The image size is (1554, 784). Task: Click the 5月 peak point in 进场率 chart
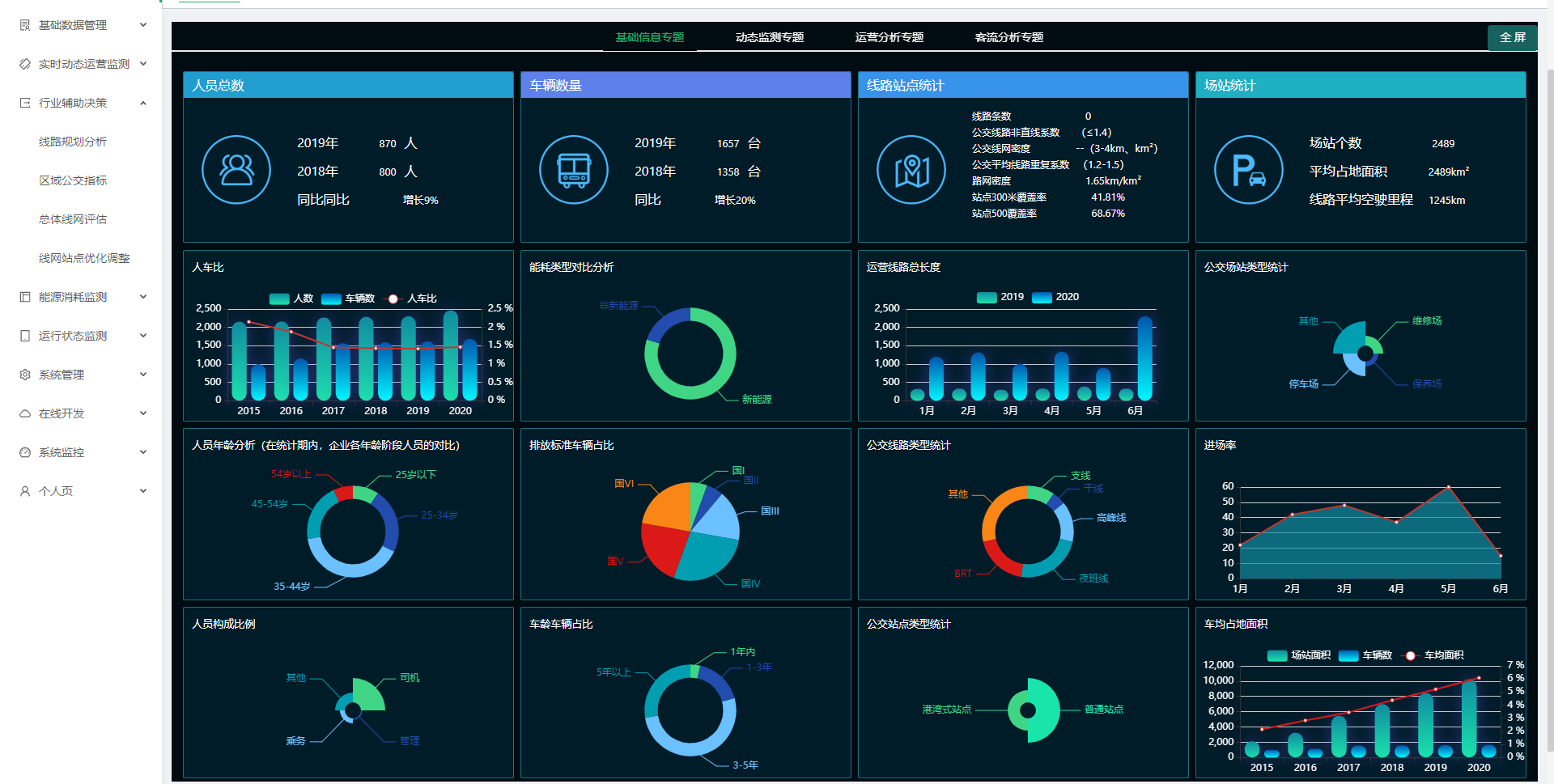pos(1448,487)
